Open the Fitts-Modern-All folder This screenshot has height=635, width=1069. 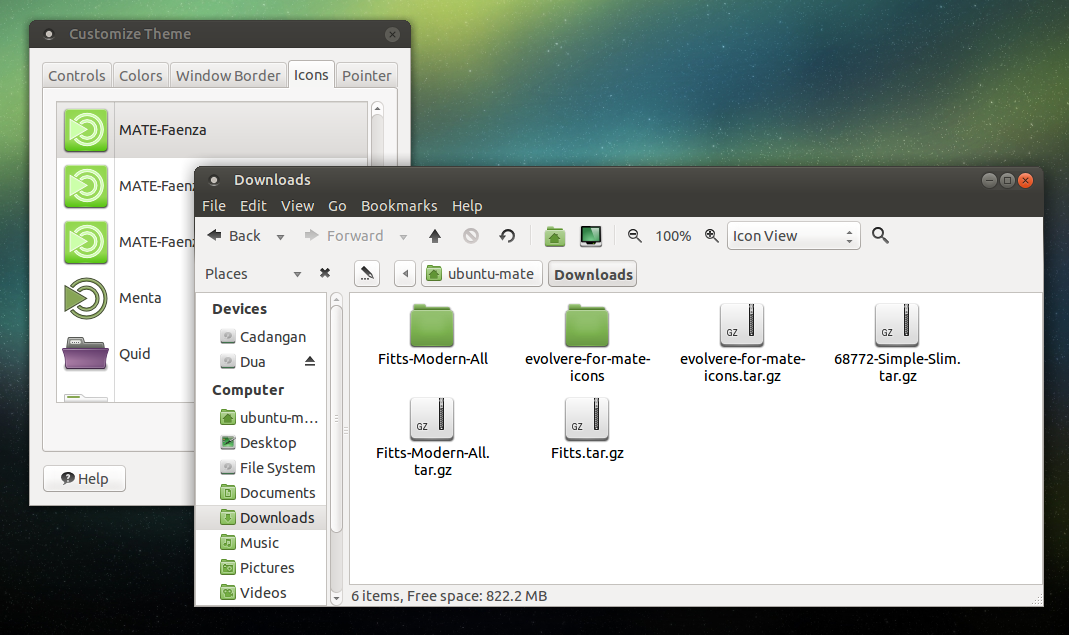[x=432, y=325]
